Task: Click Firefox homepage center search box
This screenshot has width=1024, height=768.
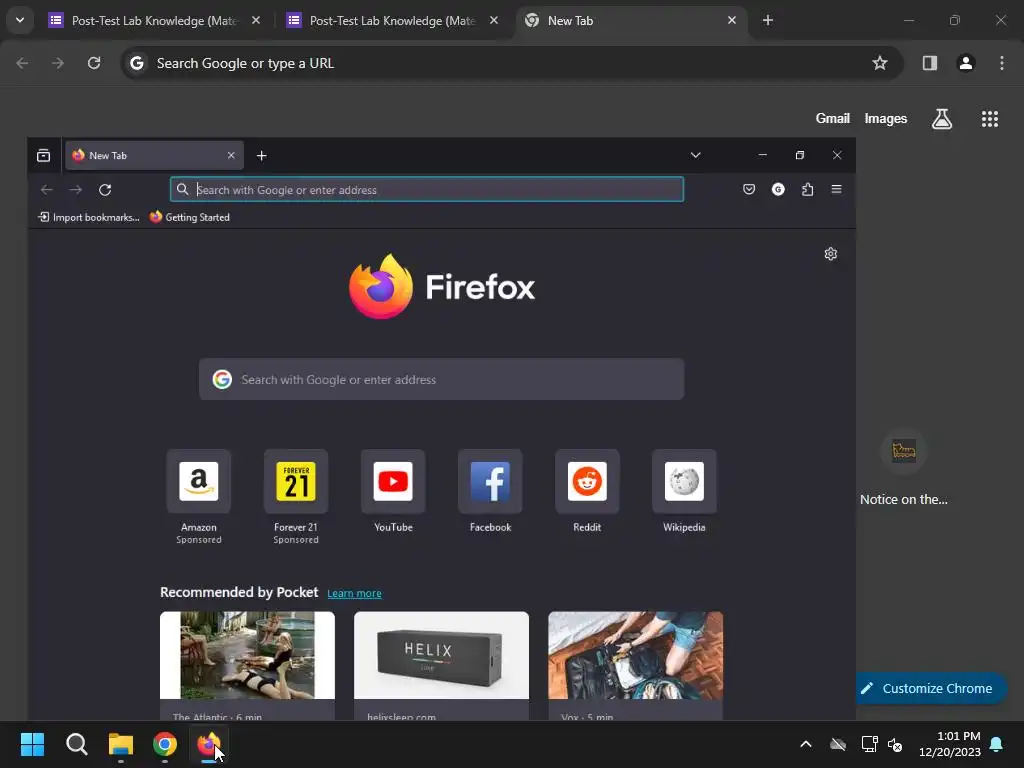Action: (441, 379)
